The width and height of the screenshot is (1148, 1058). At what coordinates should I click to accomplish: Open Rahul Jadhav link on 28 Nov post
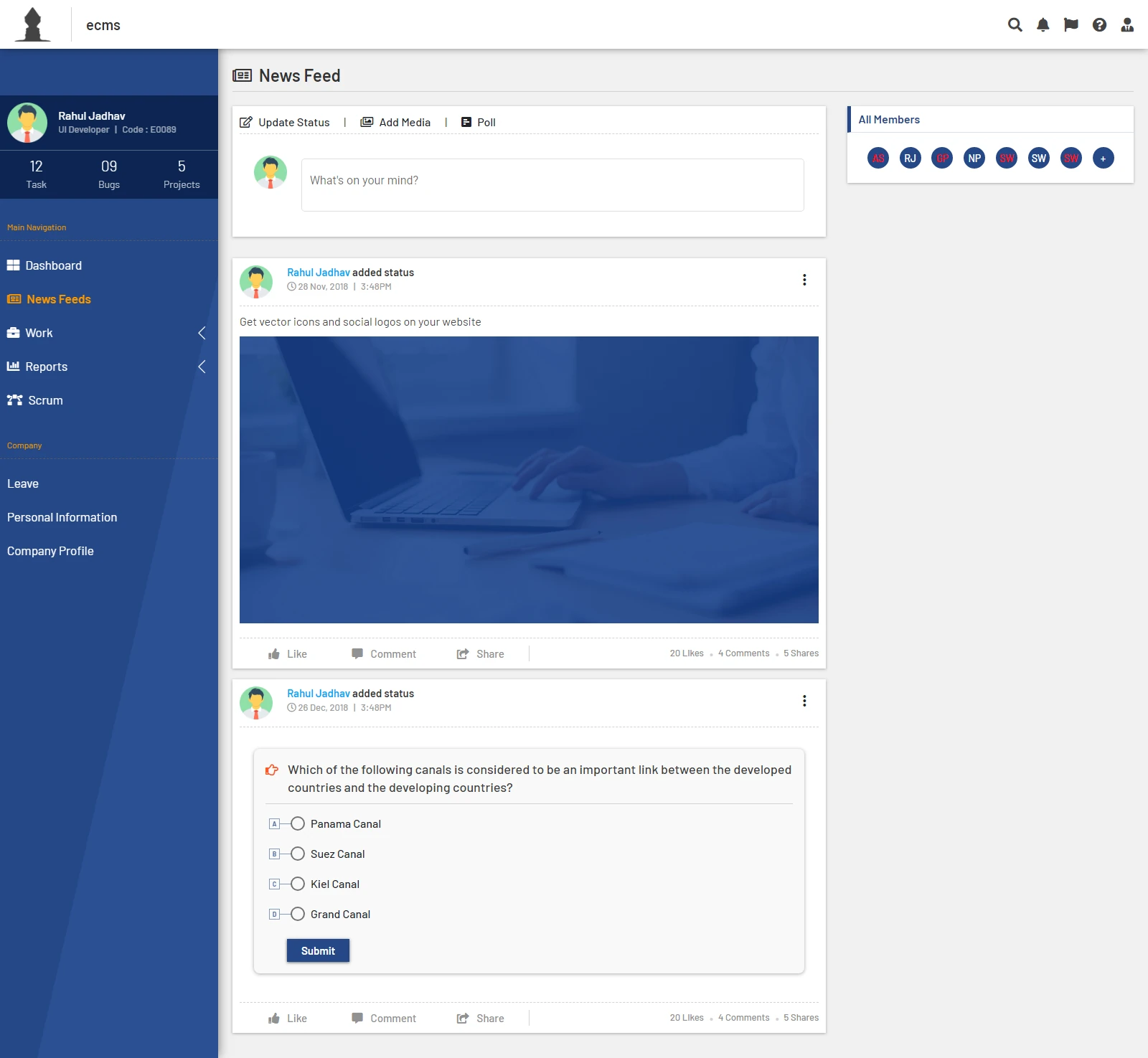(x=319, y=273)
